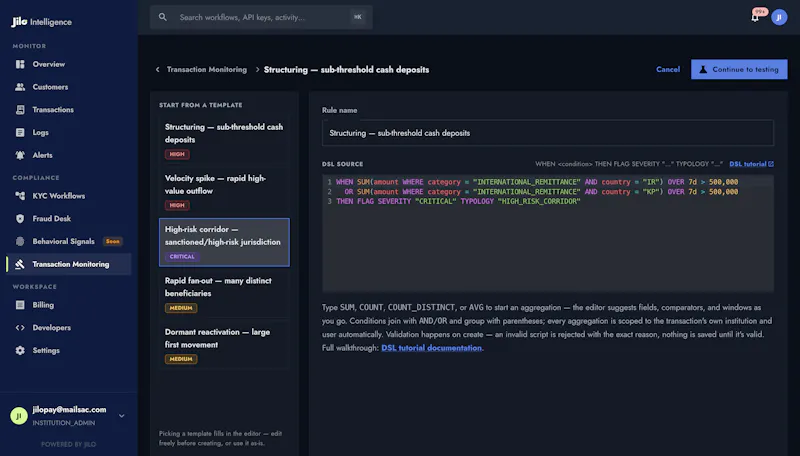This screenshot has width=800, height=456.
Task: Click inside the DSL source code editor
Action: click(547, 234)
